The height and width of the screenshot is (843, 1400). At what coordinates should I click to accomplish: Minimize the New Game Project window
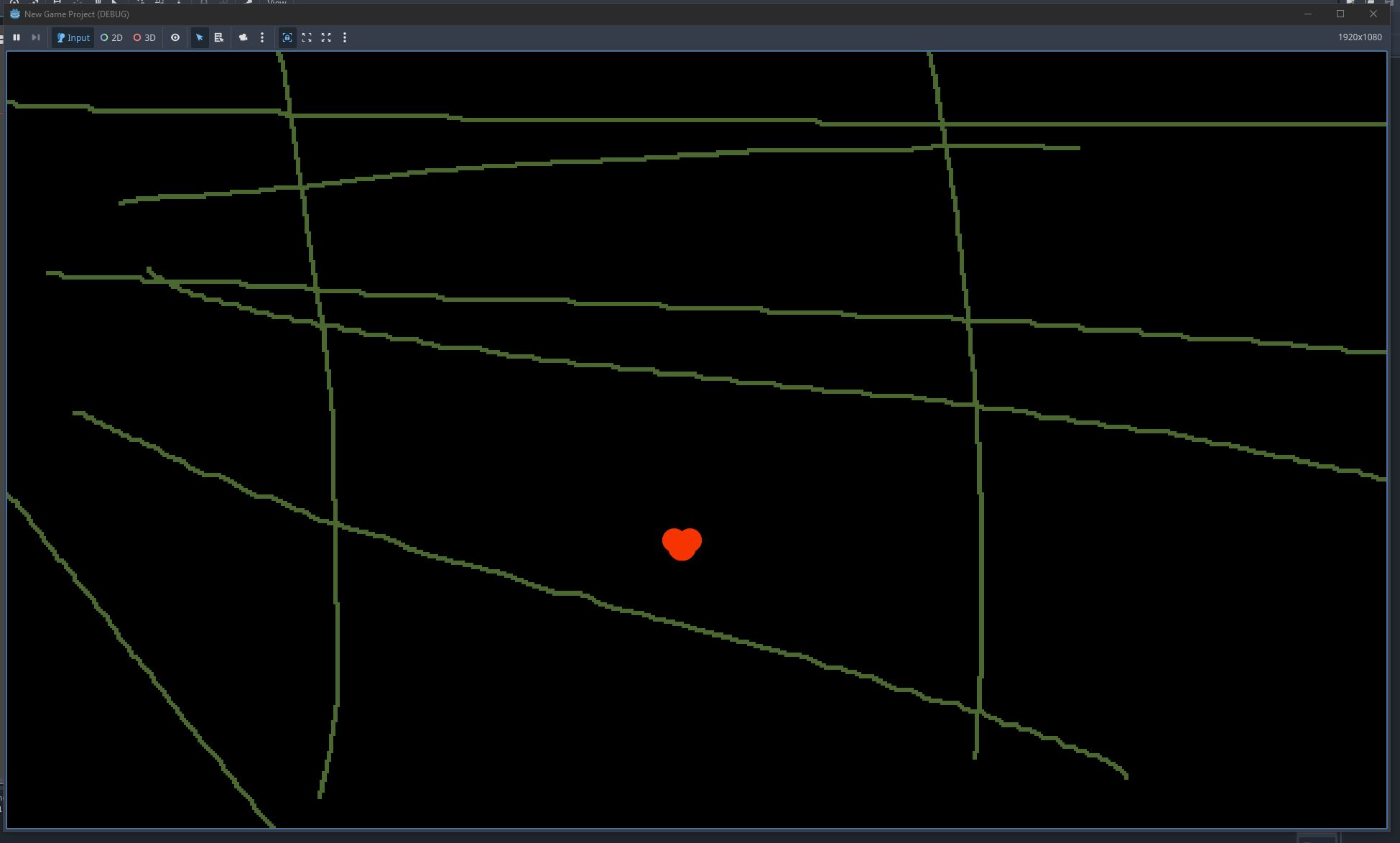(x=1308, y=14)
